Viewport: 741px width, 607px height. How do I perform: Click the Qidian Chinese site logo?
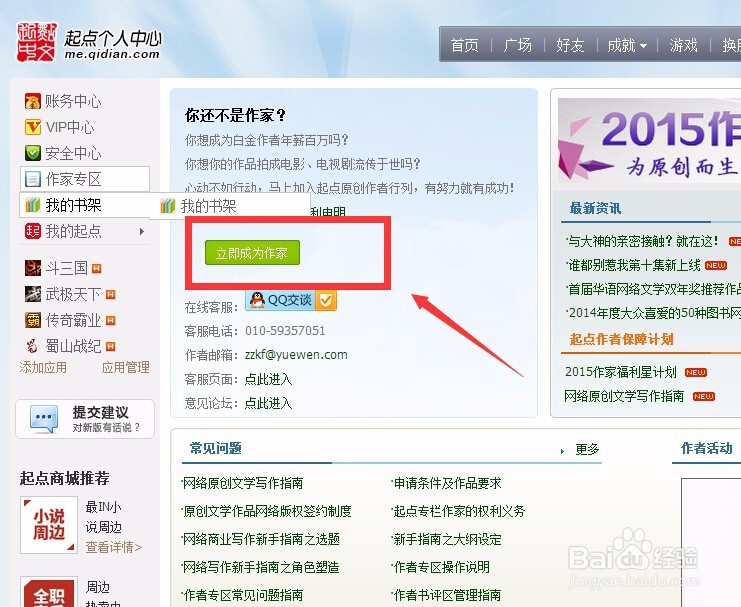(x=37, y=42)
